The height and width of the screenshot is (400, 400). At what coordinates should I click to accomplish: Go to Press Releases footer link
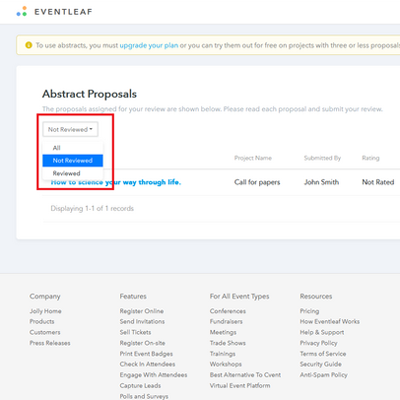(50, 343)
